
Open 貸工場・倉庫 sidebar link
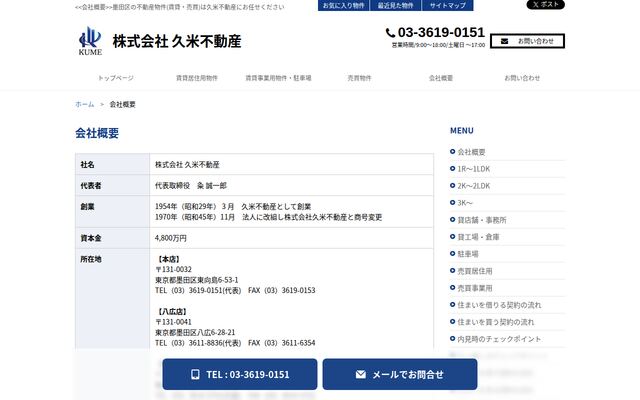(x=478, y=237)
